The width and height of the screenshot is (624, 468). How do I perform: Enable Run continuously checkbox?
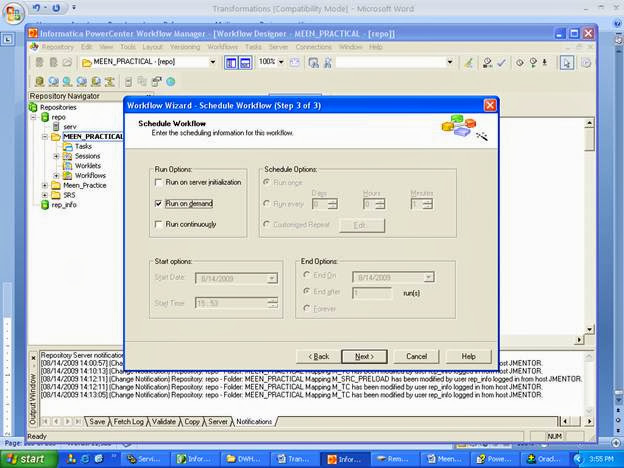pos(158,224)
